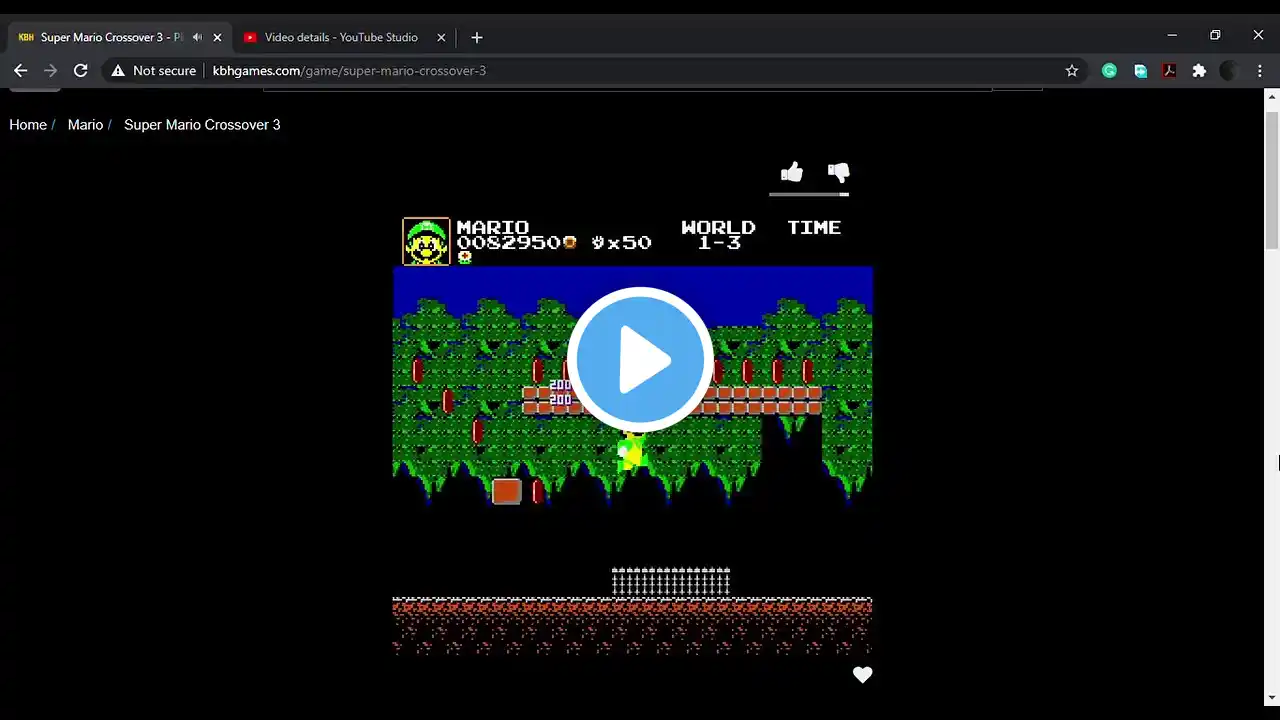Close the YouTube Studio tab
The height and width of the screenshot is (720, 1280).
click(x=441, y=37)
